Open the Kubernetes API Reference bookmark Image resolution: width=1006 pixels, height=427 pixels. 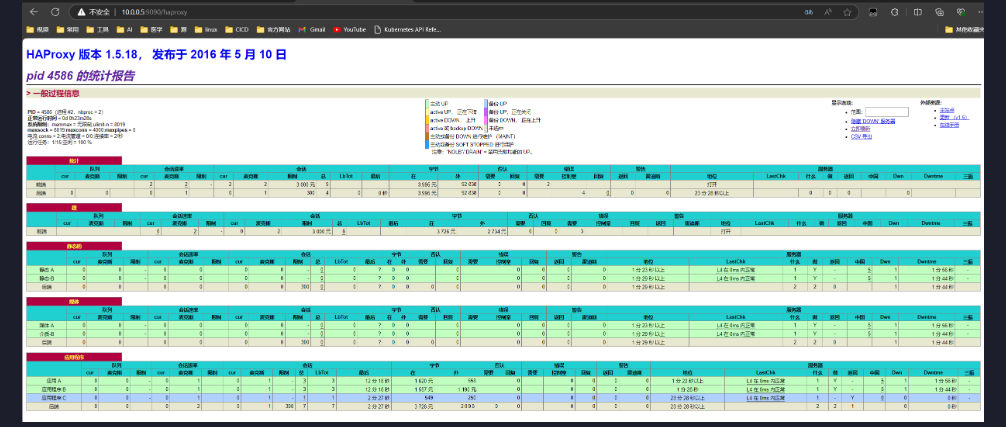click(x=407, y=29)
